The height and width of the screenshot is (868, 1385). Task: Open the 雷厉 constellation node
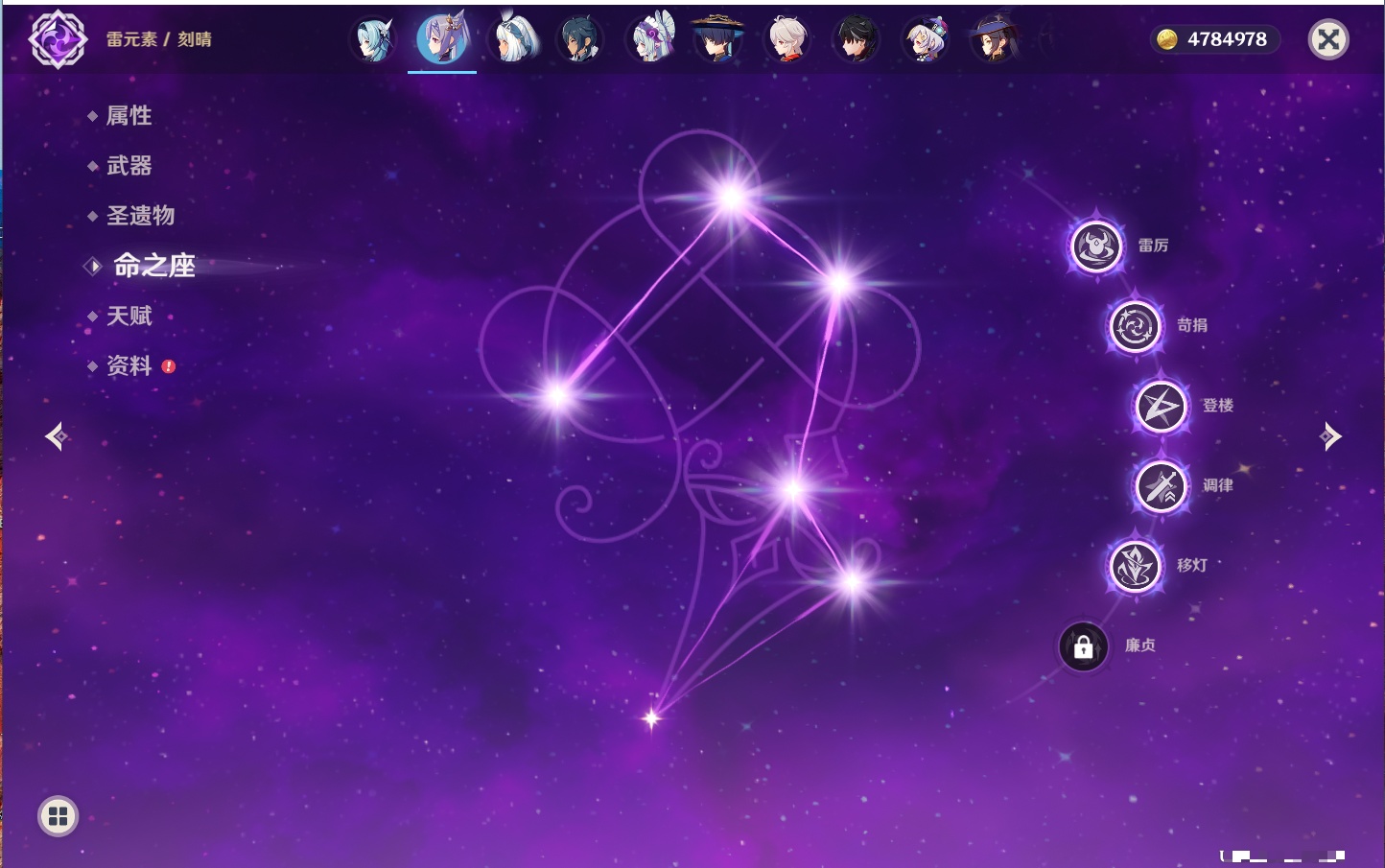[1095, 246]
